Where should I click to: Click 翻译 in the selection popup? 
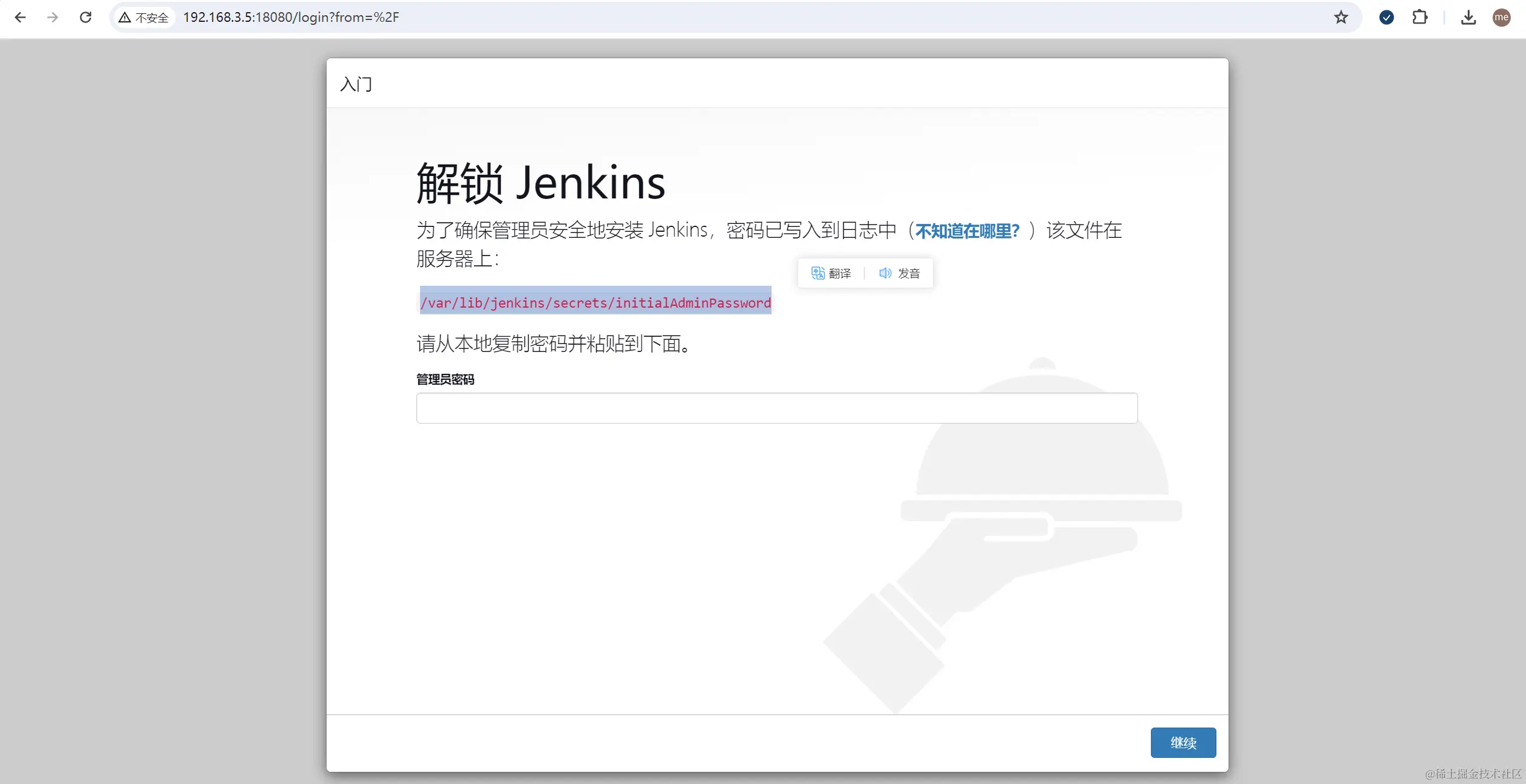click(x=831, y=273)
